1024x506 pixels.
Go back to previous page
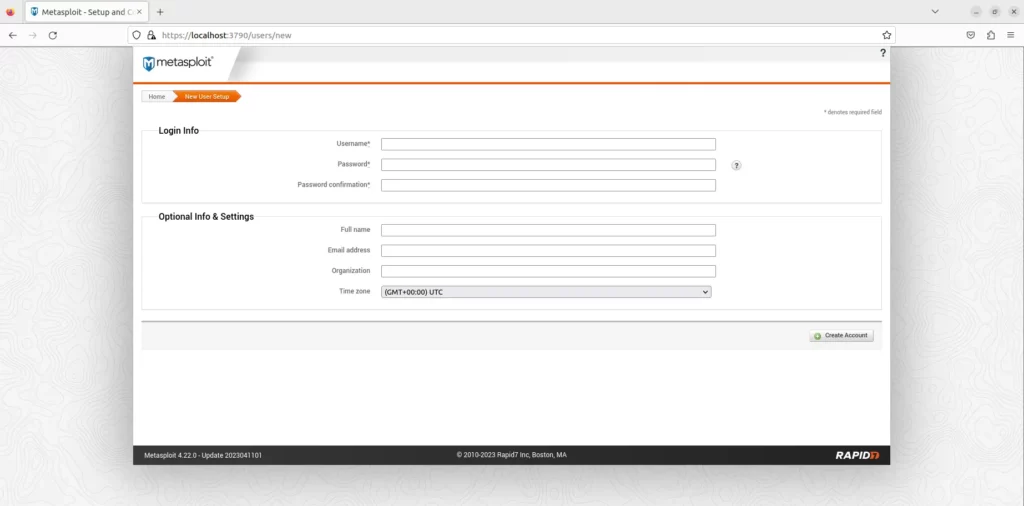click(12, 35)
